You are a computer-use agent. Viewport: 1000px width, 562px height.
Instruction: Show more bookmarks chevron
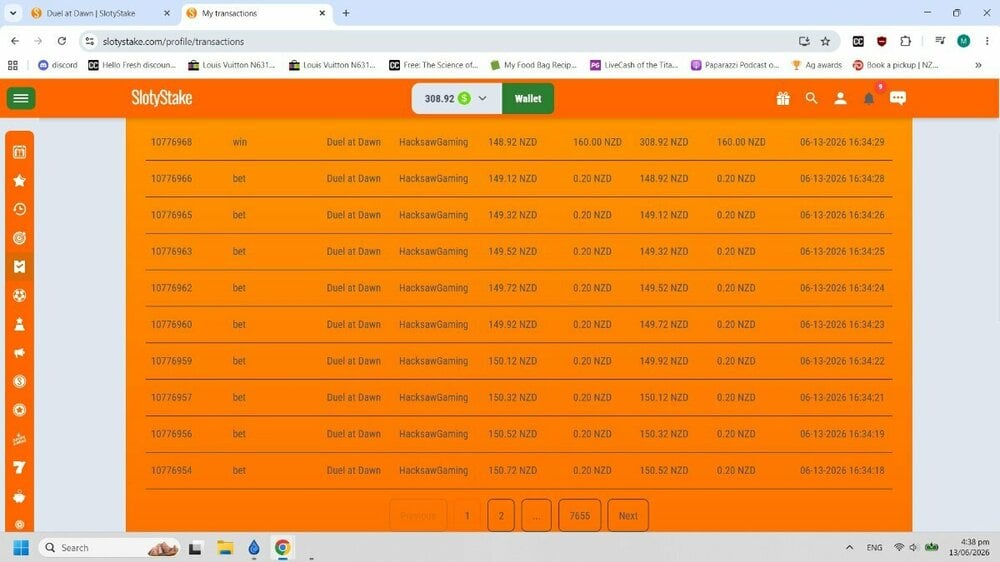978,65
